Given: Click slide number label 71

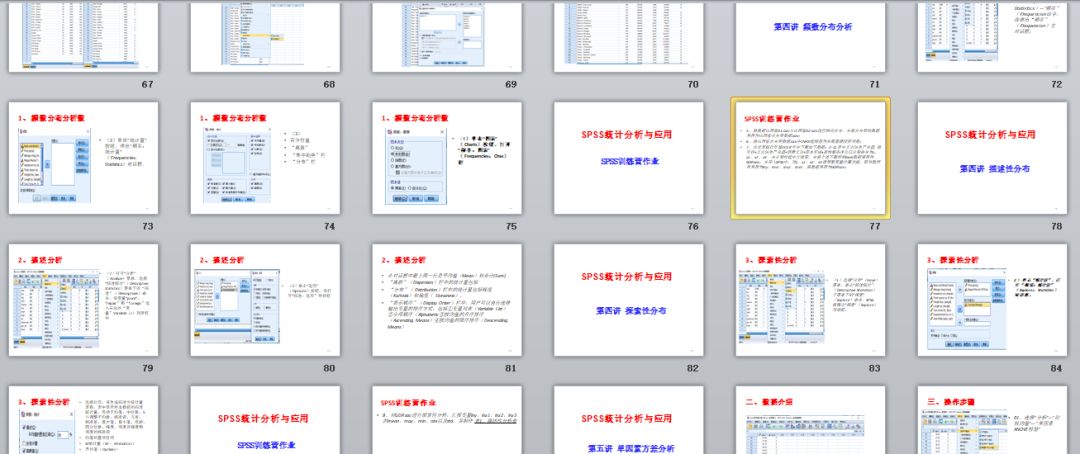Looking at the screenshot, I should point(874,85).
